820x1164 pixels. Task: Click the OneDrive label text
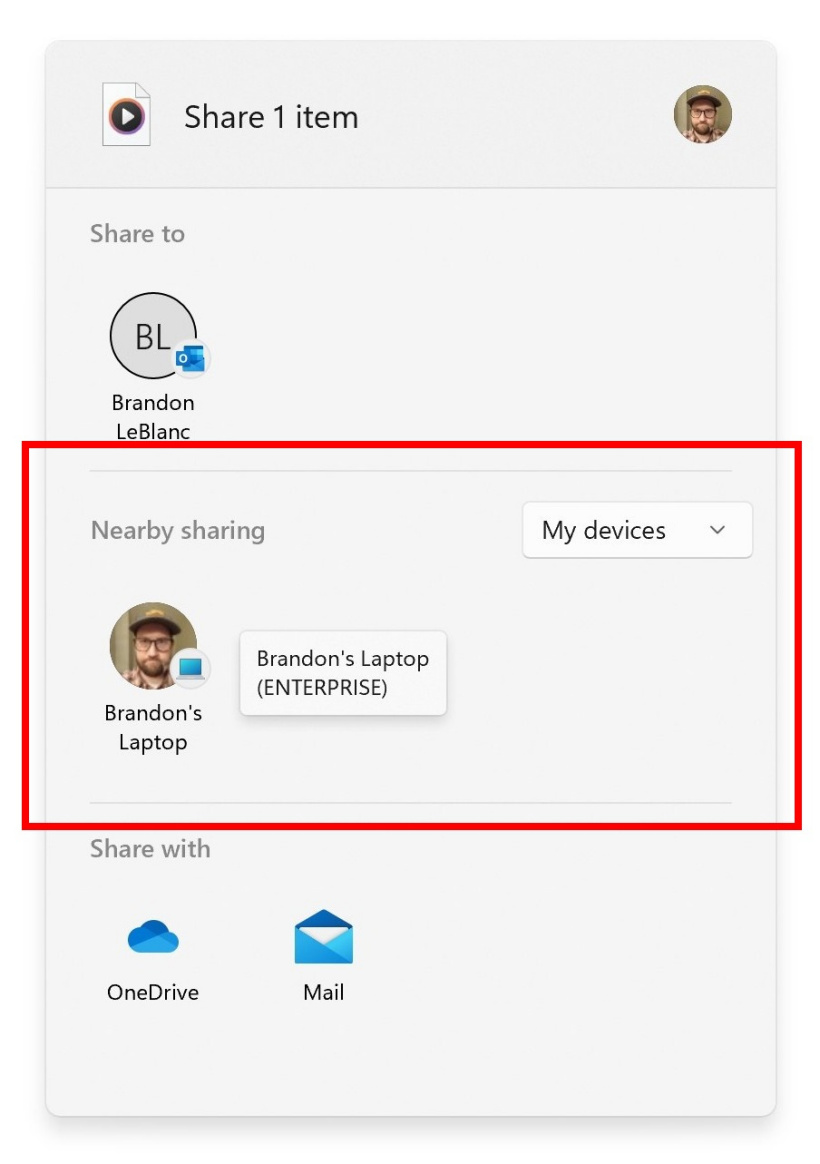152,992
